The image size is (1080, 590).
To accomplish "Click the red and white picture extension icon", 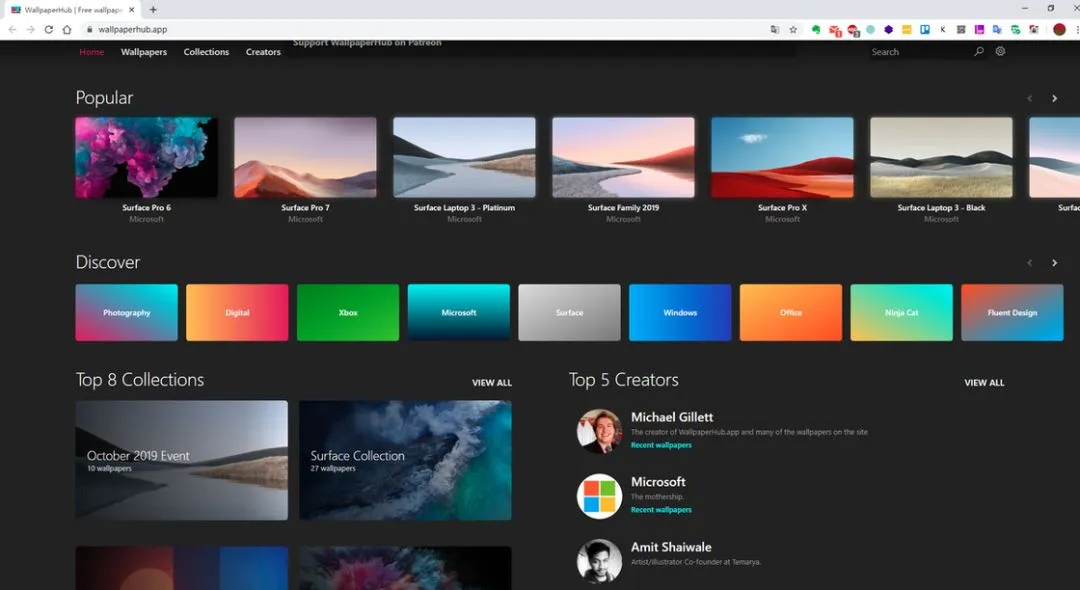I will 1033,30.
